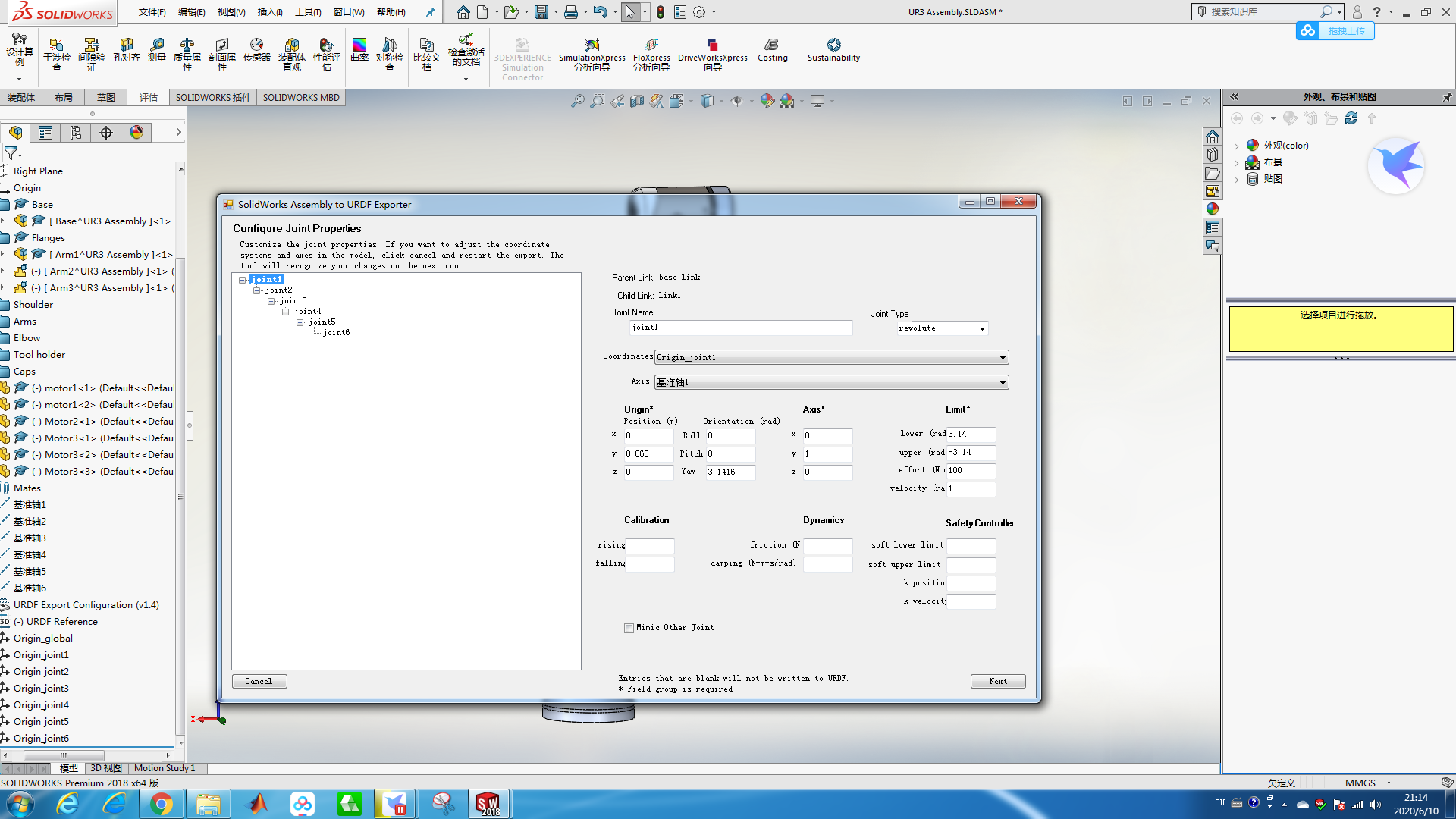Collapse the joint1 tree node
Screen dimensions: 1456x819
click(243, 280)
